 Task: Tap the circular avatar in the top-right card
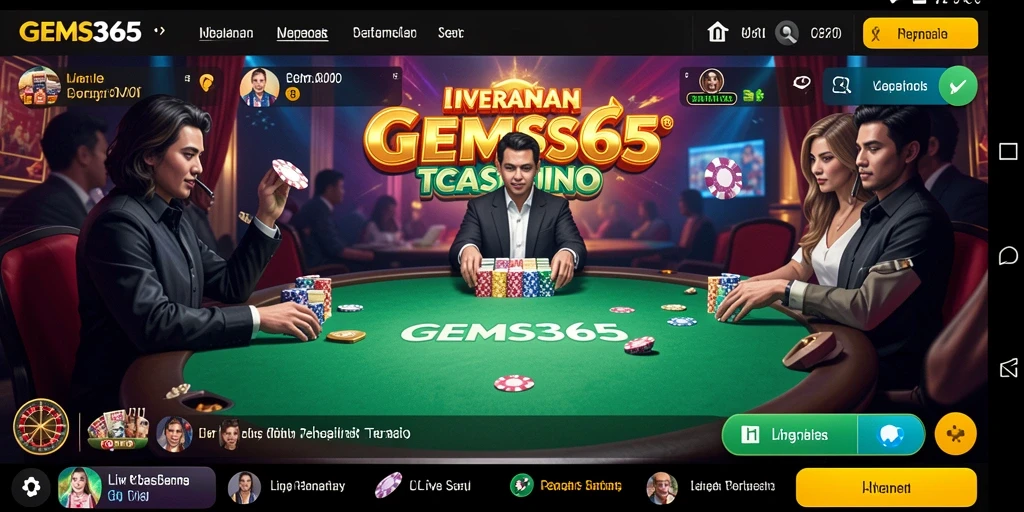coord(711,81)
